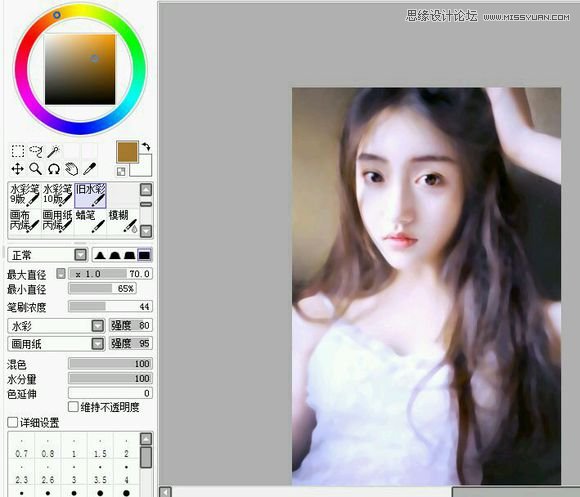Select the third flatter brush edge shape
This screenshot has width=580, height=497.
[x=129, y=255]
